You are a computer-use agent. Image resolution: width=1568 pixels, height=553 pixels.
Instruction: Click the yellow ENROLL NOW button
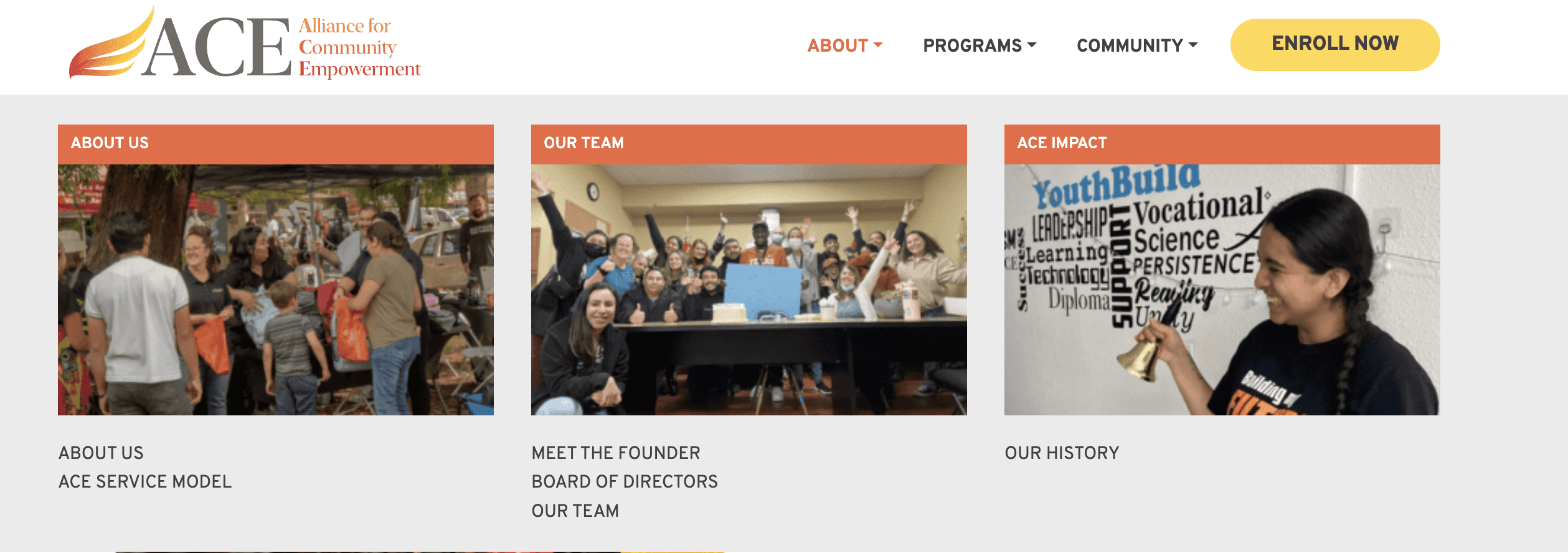pyautogui.click(x=1335, y=44)
